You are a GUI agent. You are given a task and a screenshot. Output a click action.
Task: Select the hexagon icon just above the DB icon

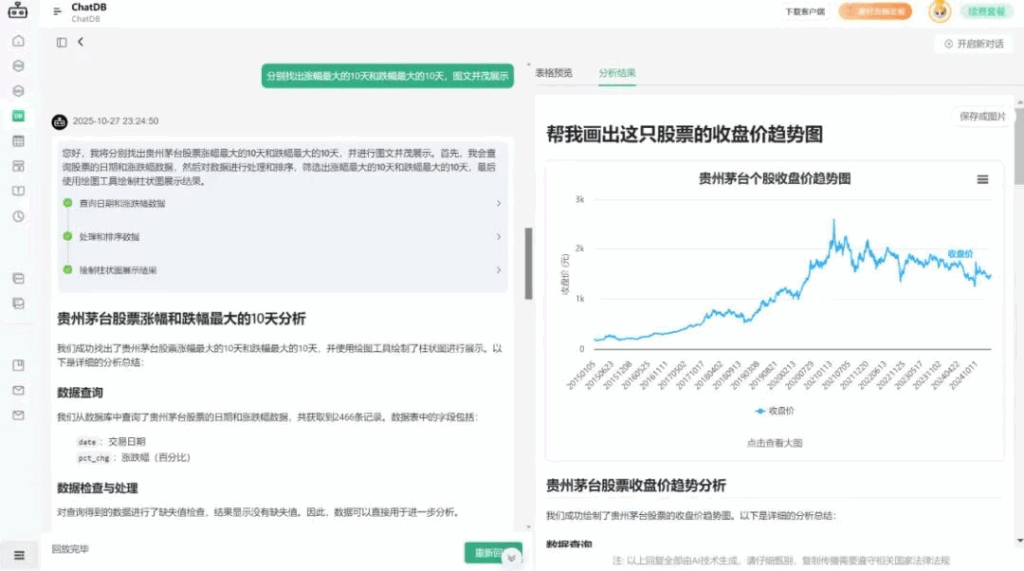click(x=18, y=91)
